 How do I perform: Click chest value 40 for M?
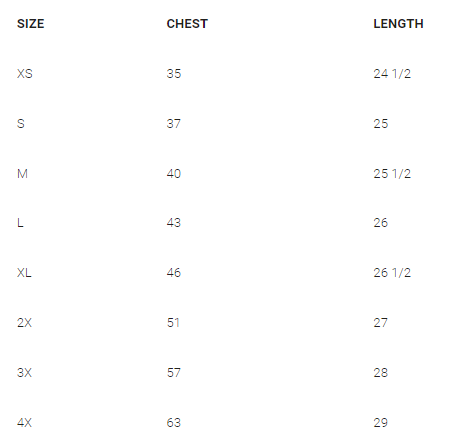click(x=174, y=174)
